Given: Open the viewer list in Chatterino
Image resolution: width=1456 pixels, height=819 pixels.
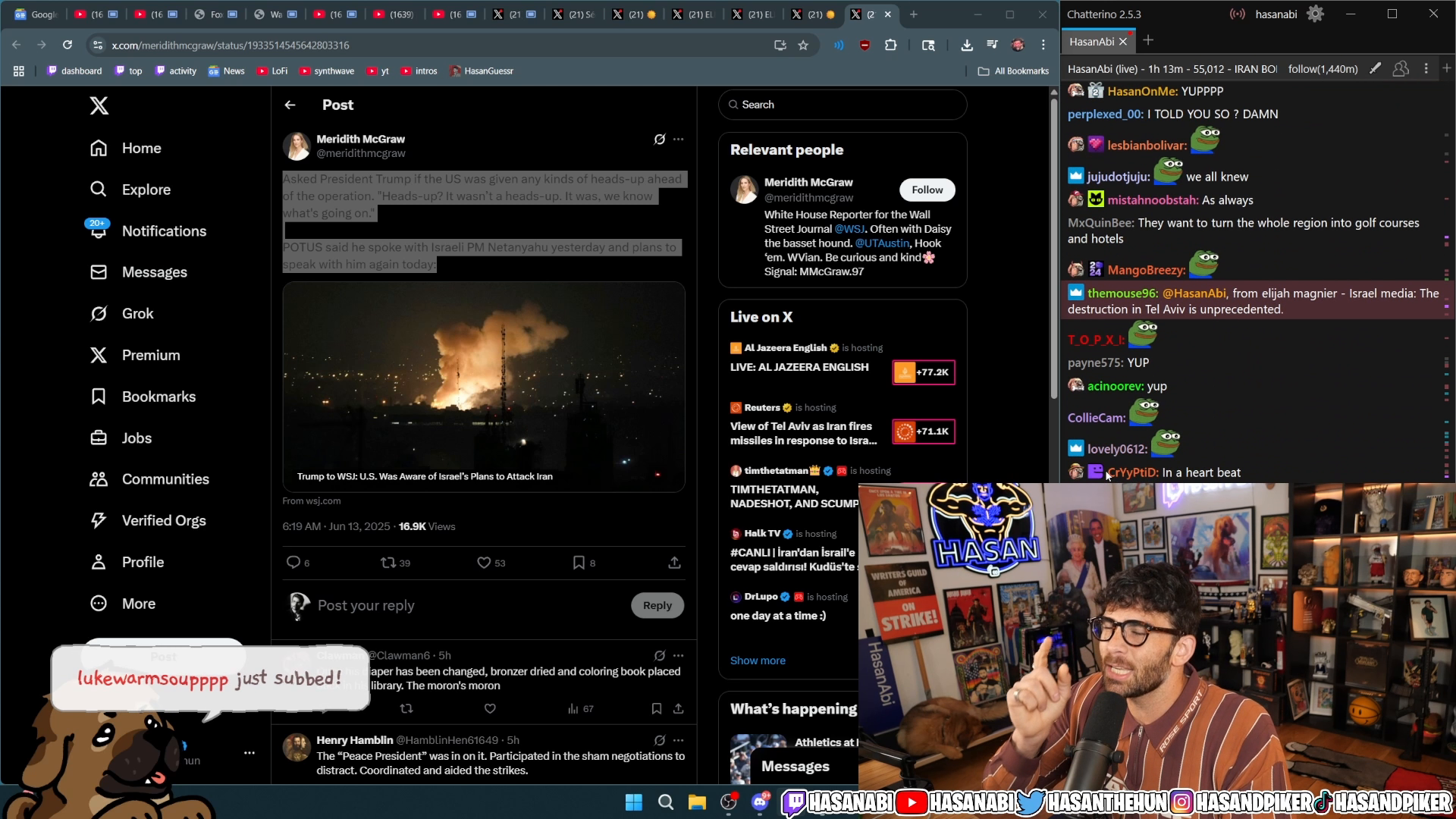Looking at the screenshot, I should click(x=1401, y=68).
